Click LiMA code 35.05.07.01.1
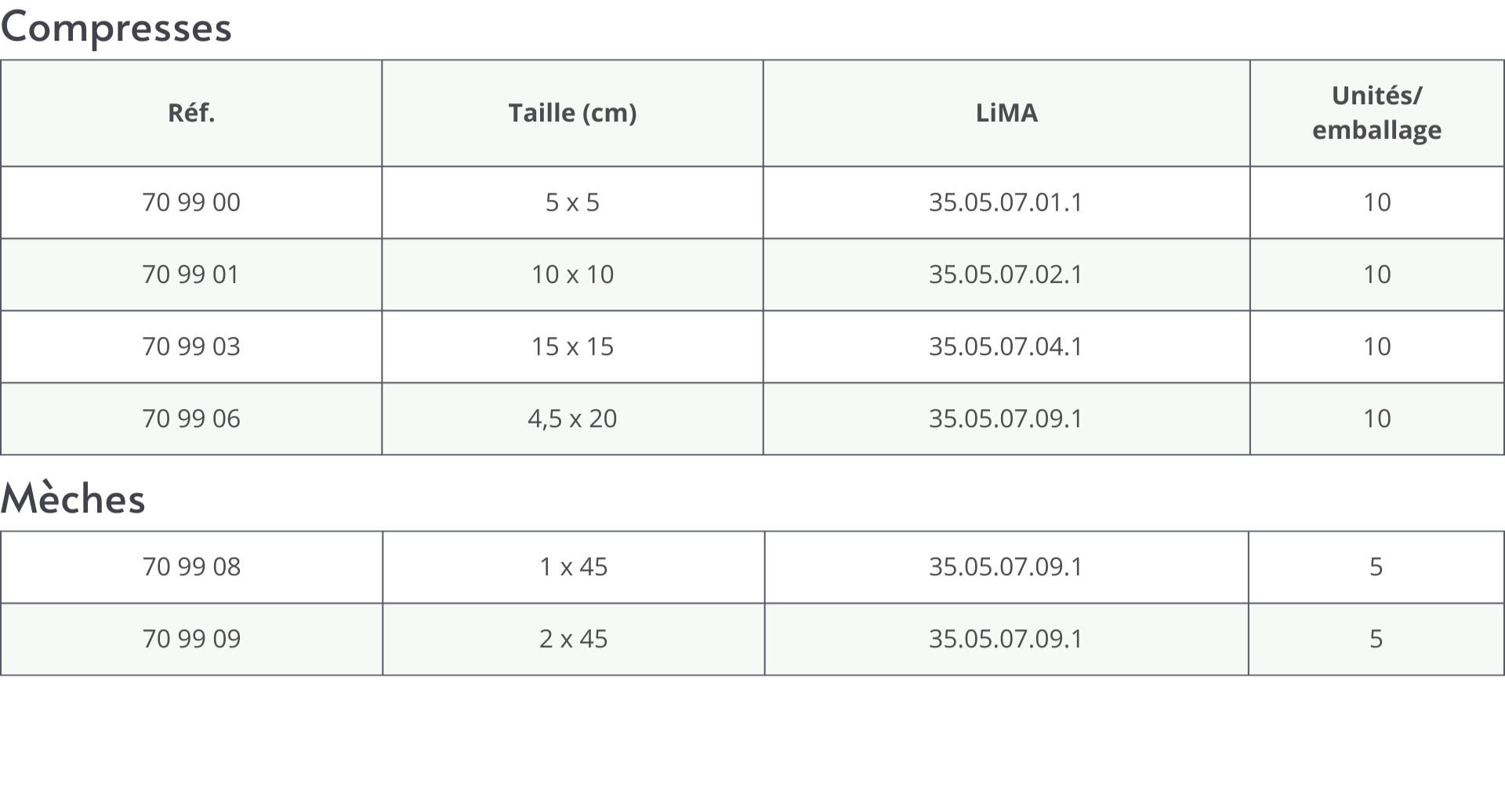 (1006, 202)
